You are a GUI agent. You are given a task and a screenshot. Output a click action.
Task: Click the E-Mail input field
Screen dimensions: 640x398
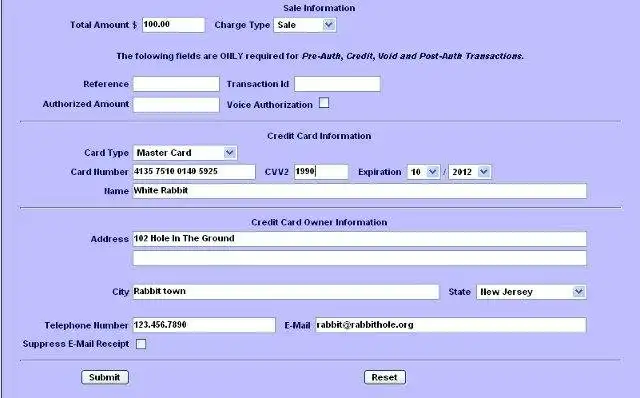tap(451, 325)
